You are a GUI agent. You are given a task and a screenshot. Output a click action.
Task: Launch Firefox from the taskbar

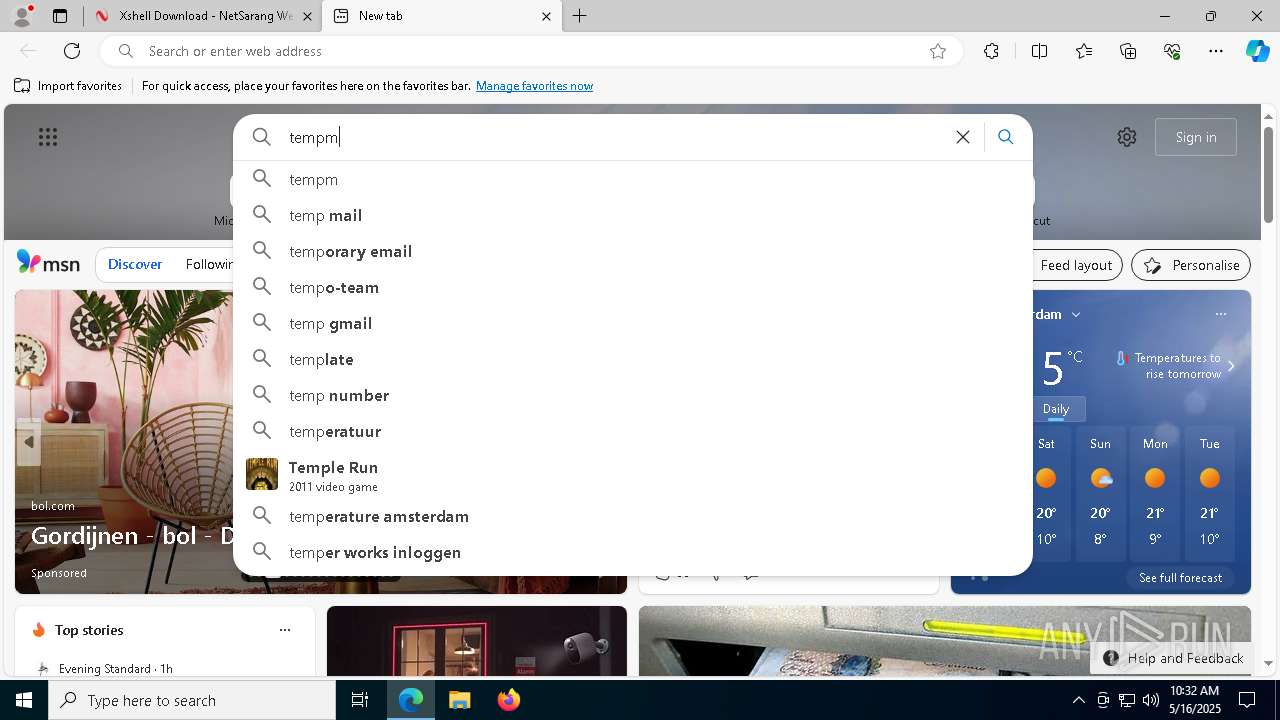click(x=509, y=700)
